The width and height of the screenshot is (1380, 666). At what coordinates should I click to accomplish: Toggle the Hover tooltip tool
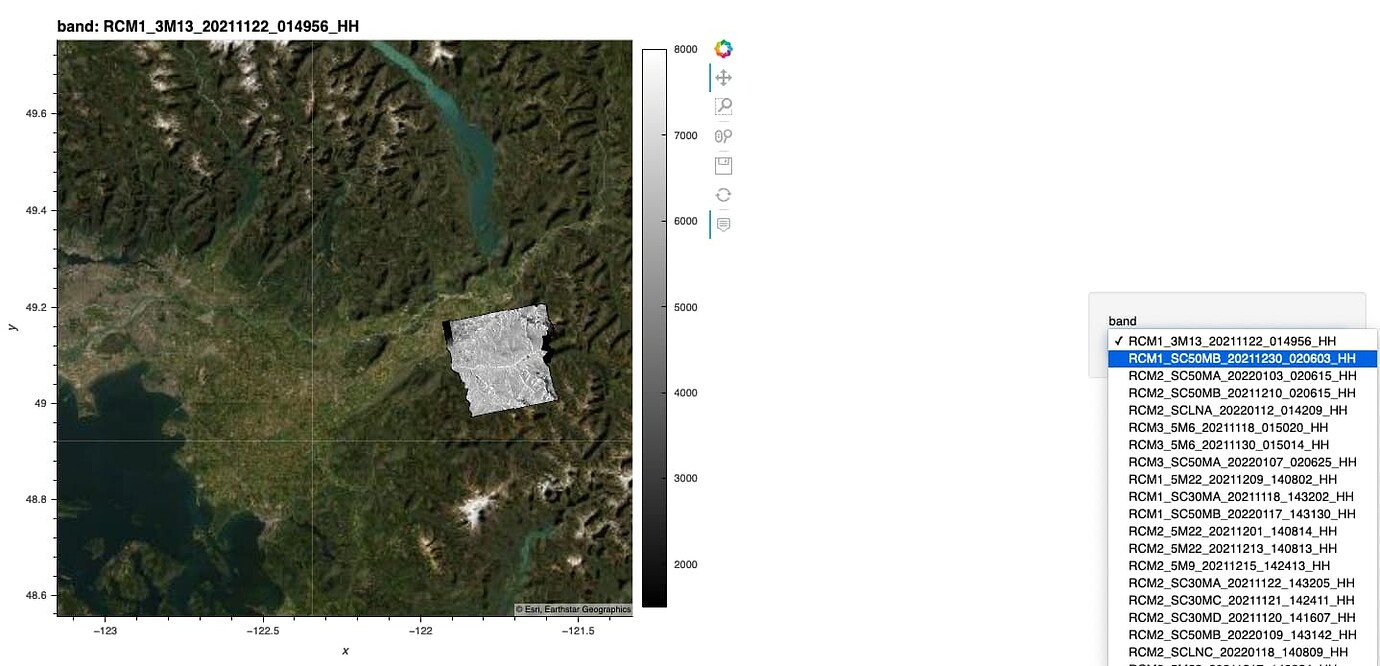pyautogui.click(x=723, y=224)
